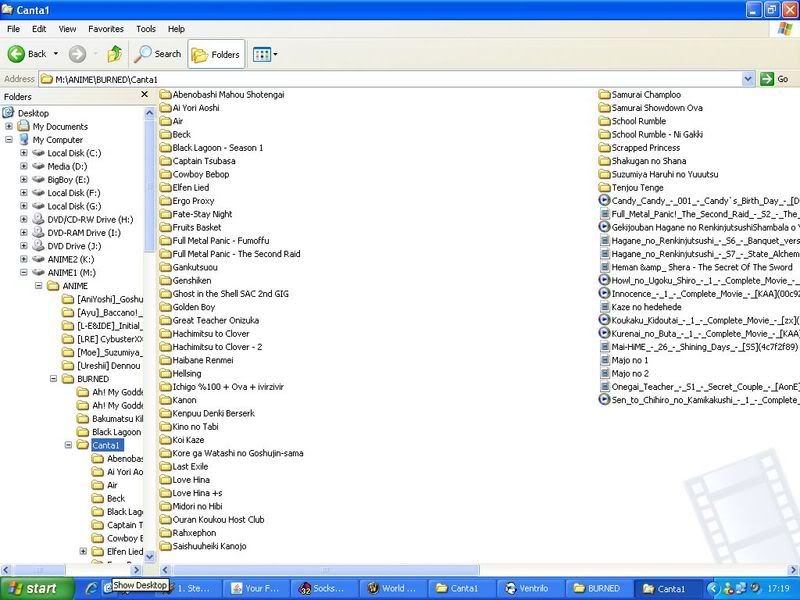Viewport: 800px width, 600px height.
Task: Select Howl_no_Ugoku_Shiro movie file icon
Action: [605, 280]
